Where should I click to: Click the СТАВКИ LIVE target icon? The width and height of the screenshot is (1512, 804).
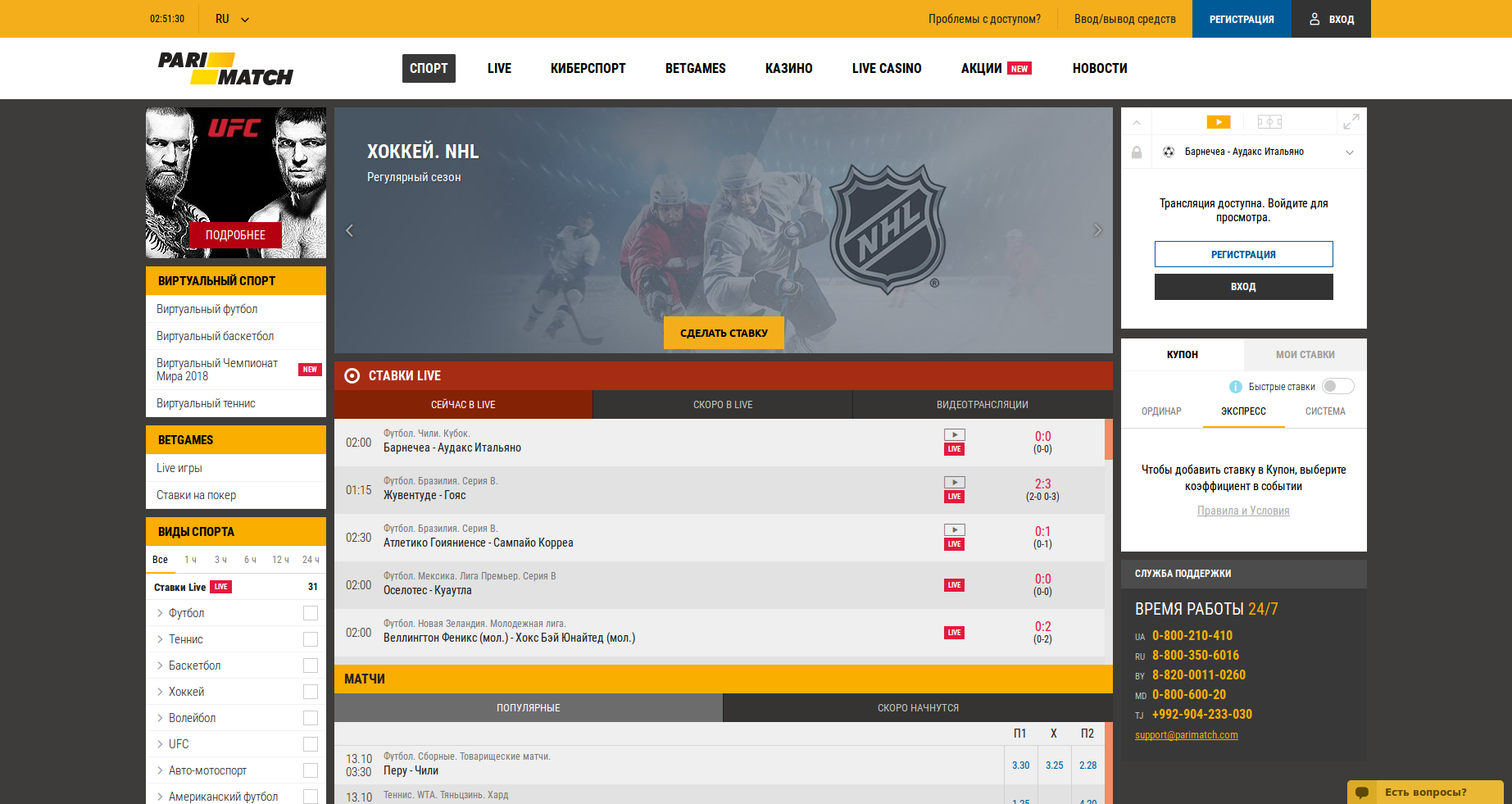pos(352,376)
